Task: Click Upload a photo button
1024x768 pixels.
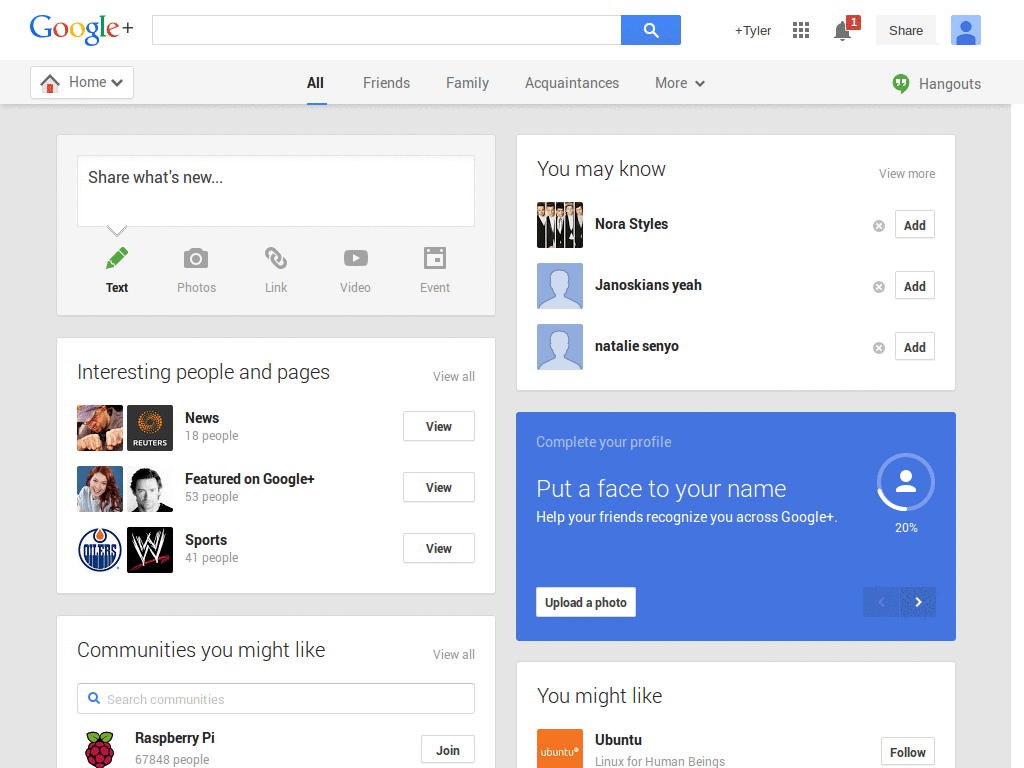Action: [586, 602]
